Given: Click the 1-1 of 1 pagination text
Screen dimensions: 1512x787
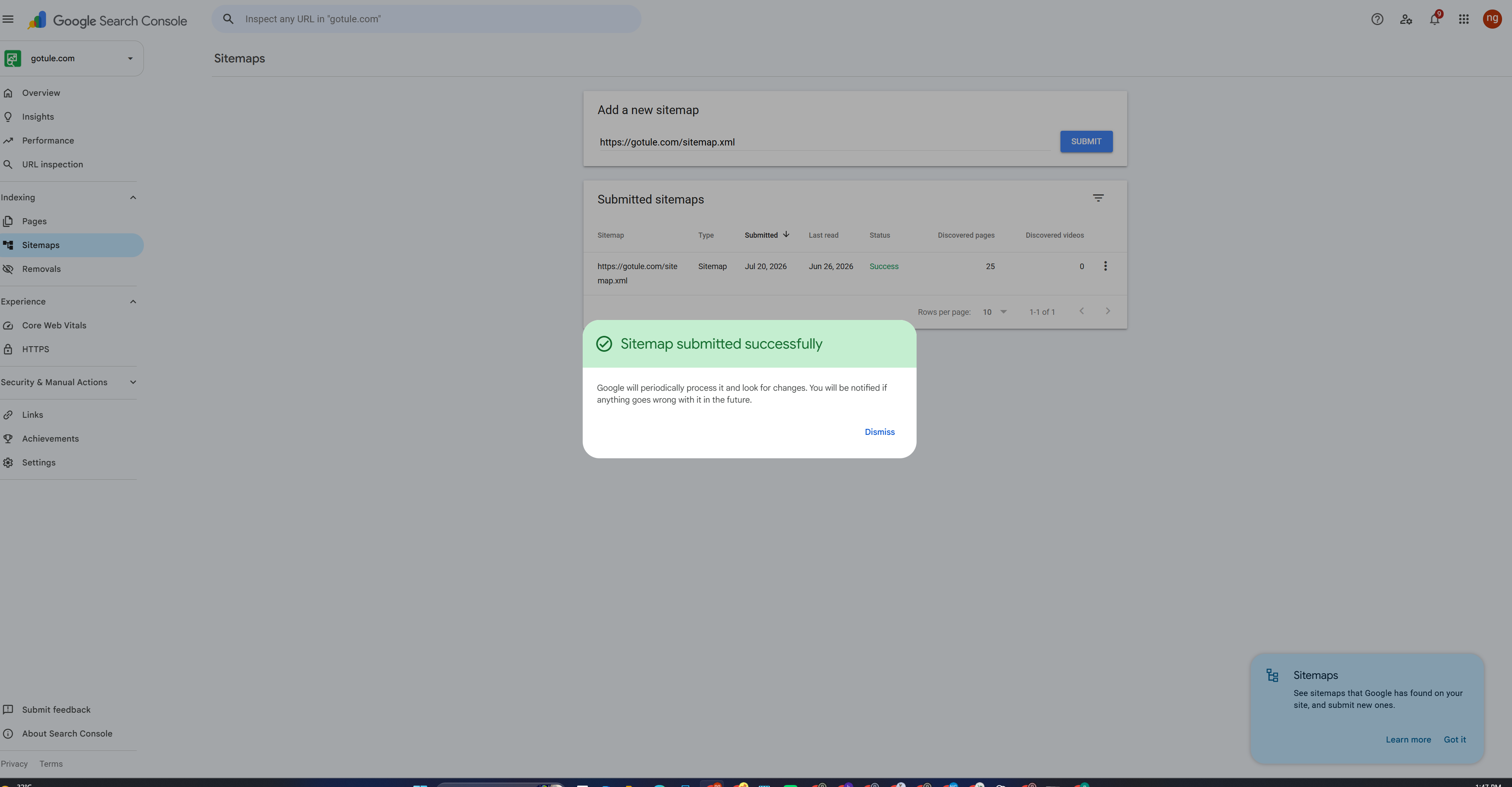Looking at the screenshot, I should [1042, 312].
